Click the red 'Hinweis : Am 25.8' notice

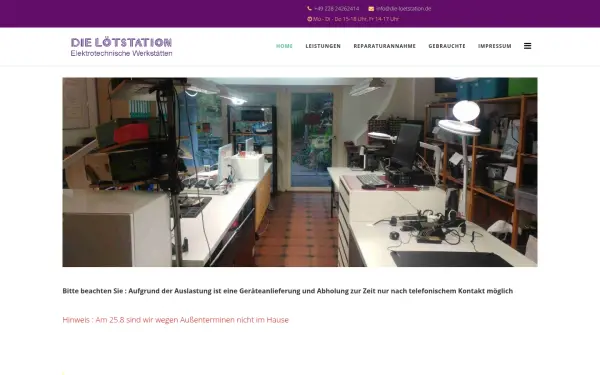[175, 320]
